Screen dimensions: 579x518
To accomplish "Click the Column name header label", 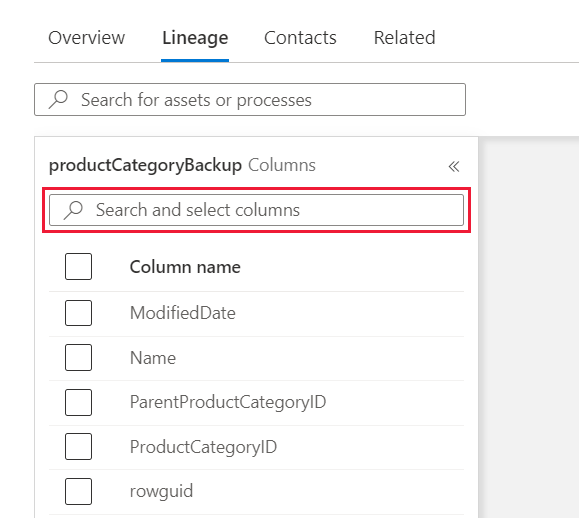I will tap(185, 267).
